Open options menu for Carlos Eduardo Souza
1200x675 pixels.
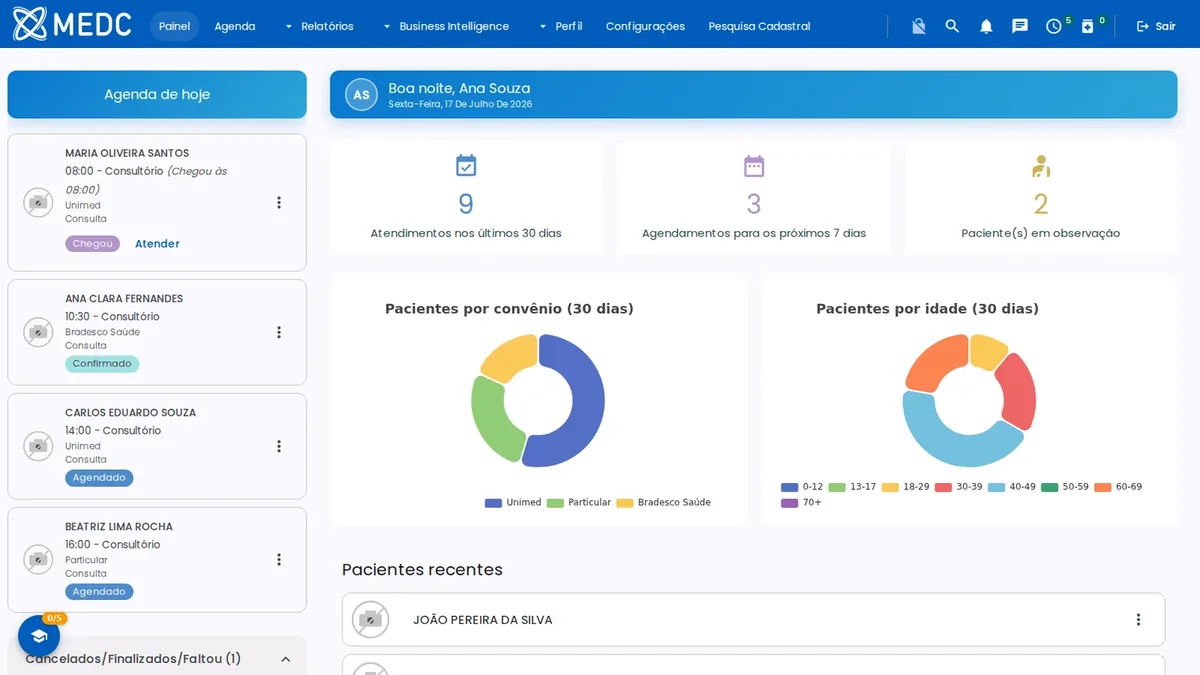(279, 446)
